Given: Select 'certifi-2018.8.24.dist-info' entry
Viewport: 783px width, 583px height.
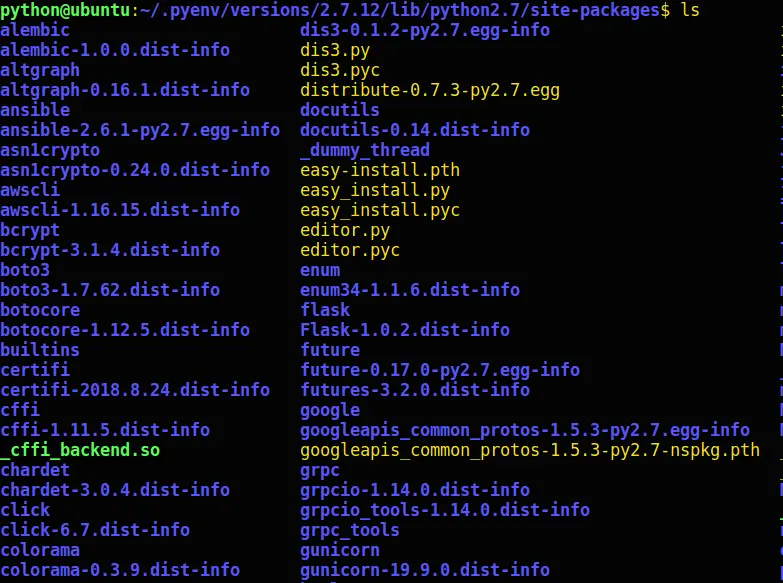Looking at the screenshot, I should 135,390.
